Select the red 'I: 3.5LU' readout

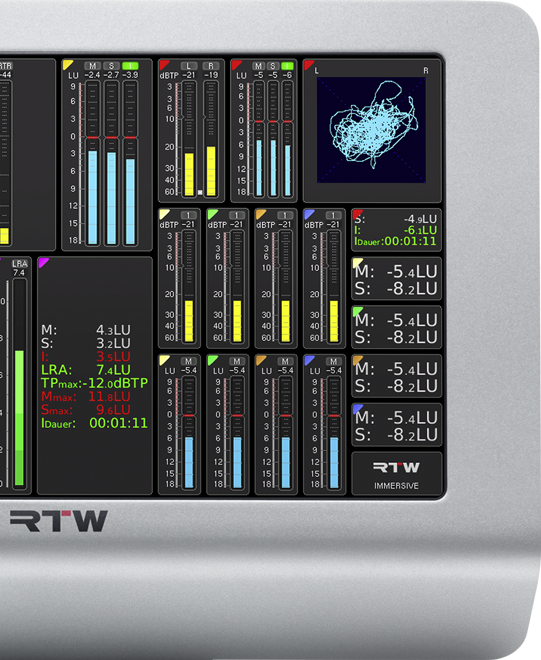(x=86, y=357)
